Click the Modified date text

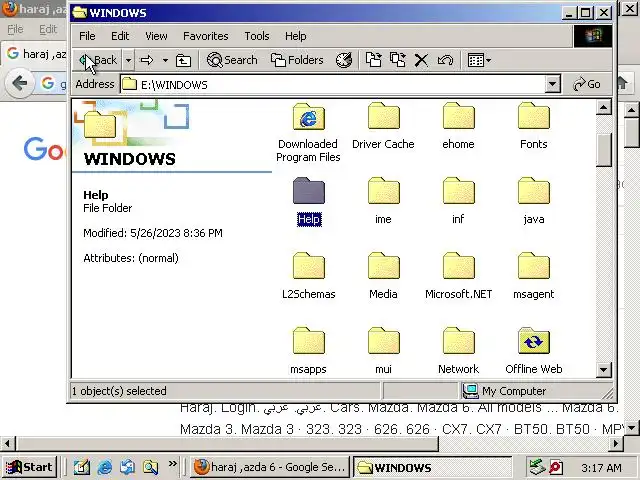click(x=153, y=233)
